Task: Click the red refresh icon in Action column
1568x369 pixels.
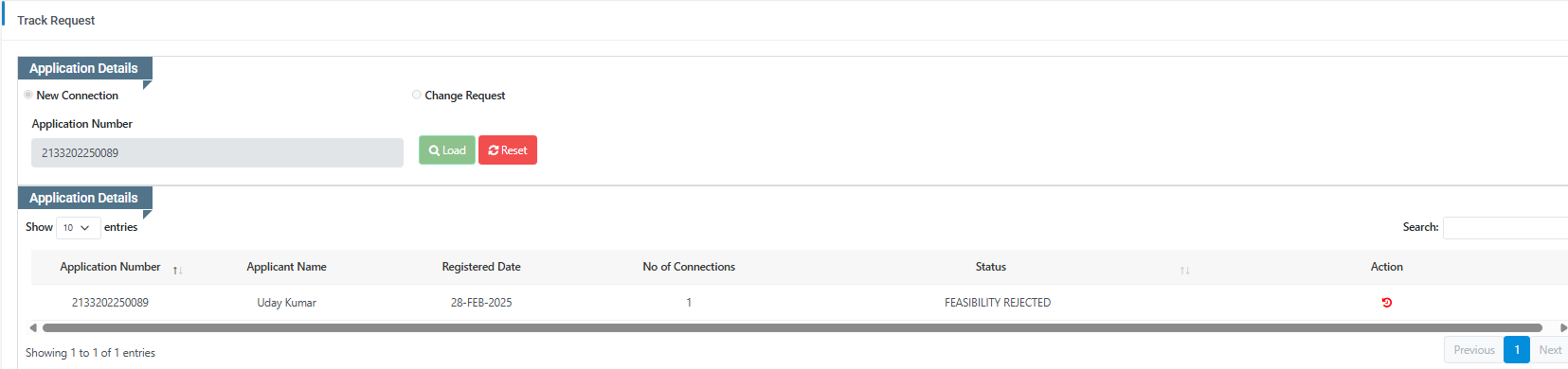Action: click(x=1386, y=303)
